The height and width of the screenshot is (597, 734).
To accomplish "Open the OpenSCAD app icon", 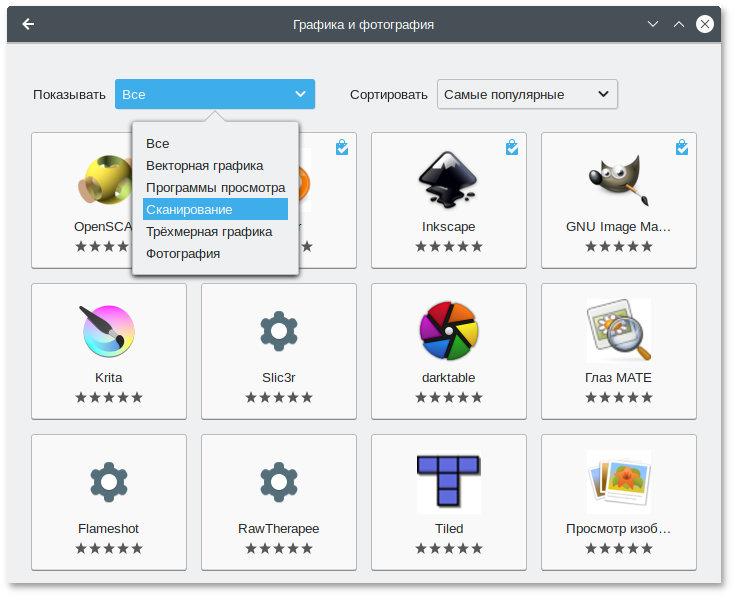I will pos(105,180).
